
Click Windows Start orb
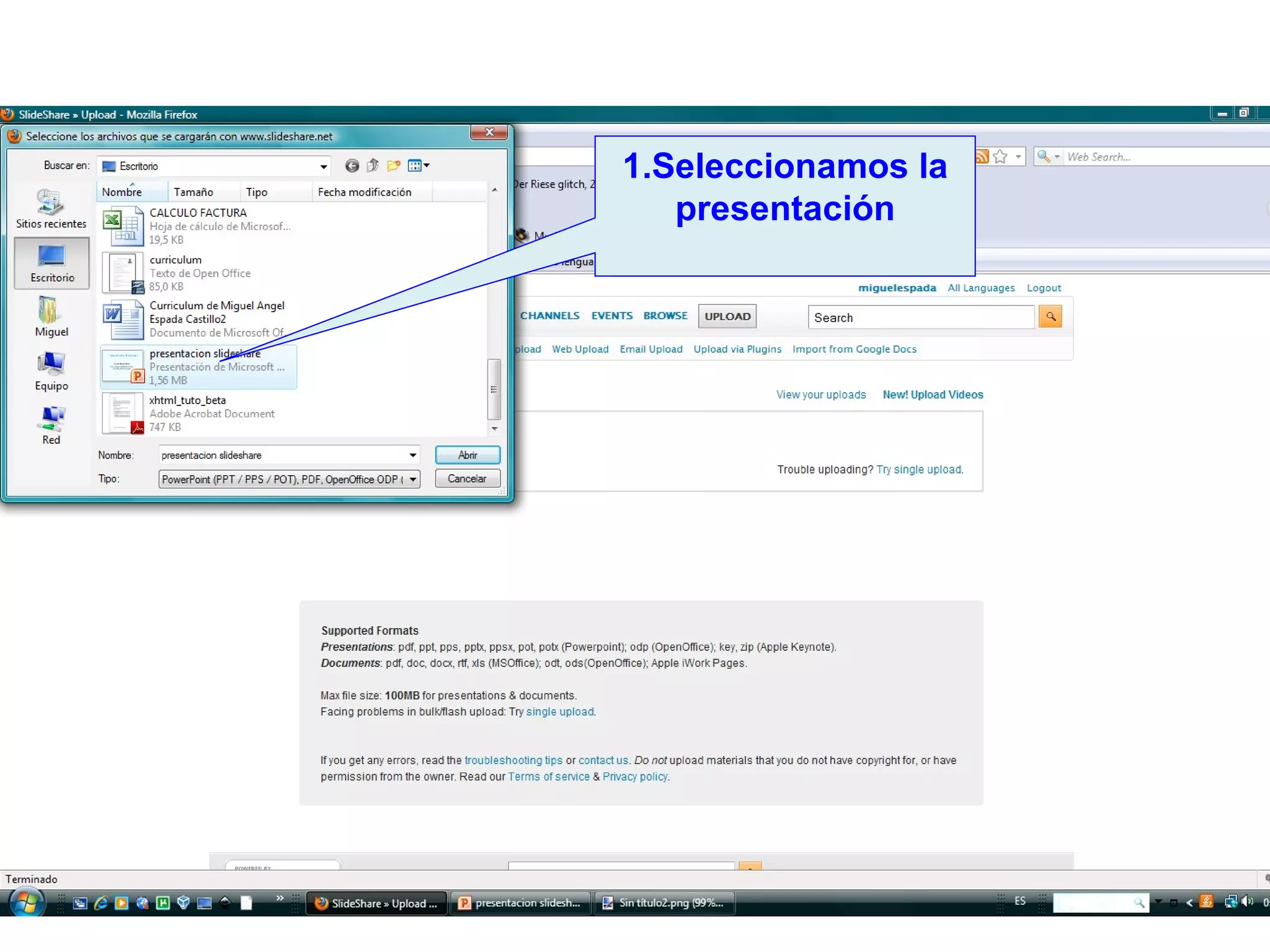tap(26, 902)
